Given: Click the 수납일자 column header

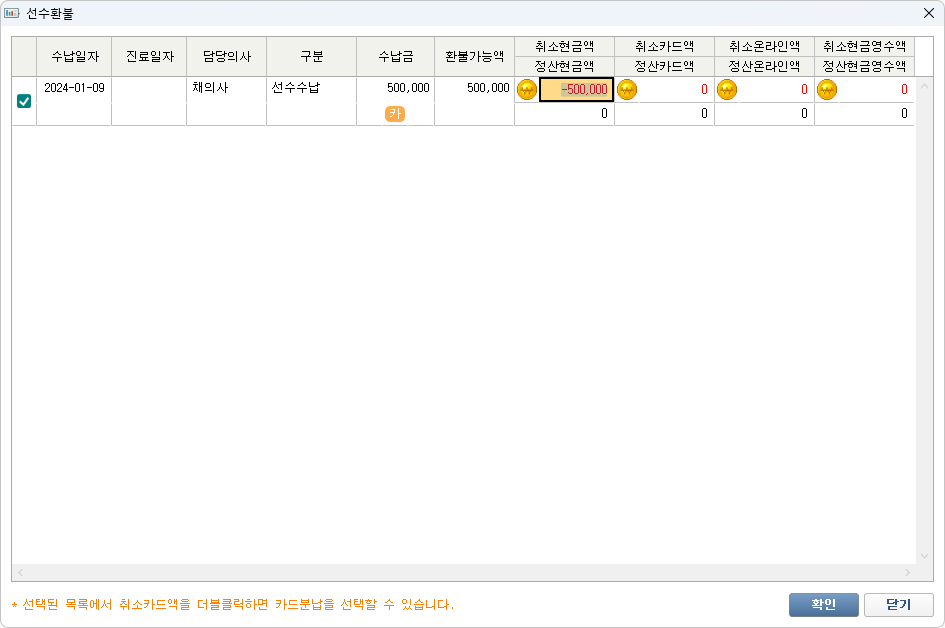Looking at the screenshot, I should 74,56.
